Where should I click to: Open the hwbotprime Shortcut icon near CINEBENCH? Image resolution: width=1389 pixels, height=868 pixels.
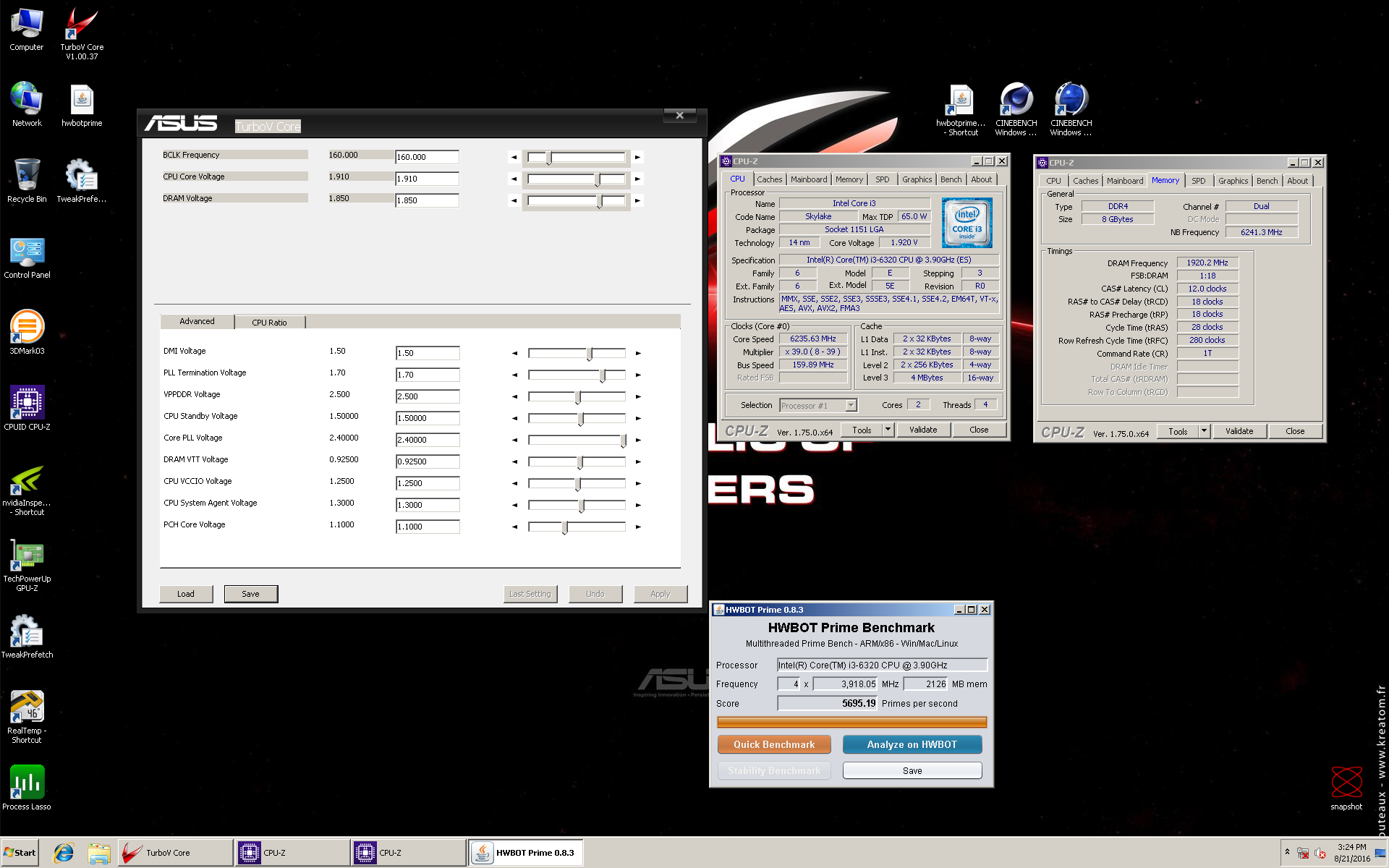tap(961, 110)
